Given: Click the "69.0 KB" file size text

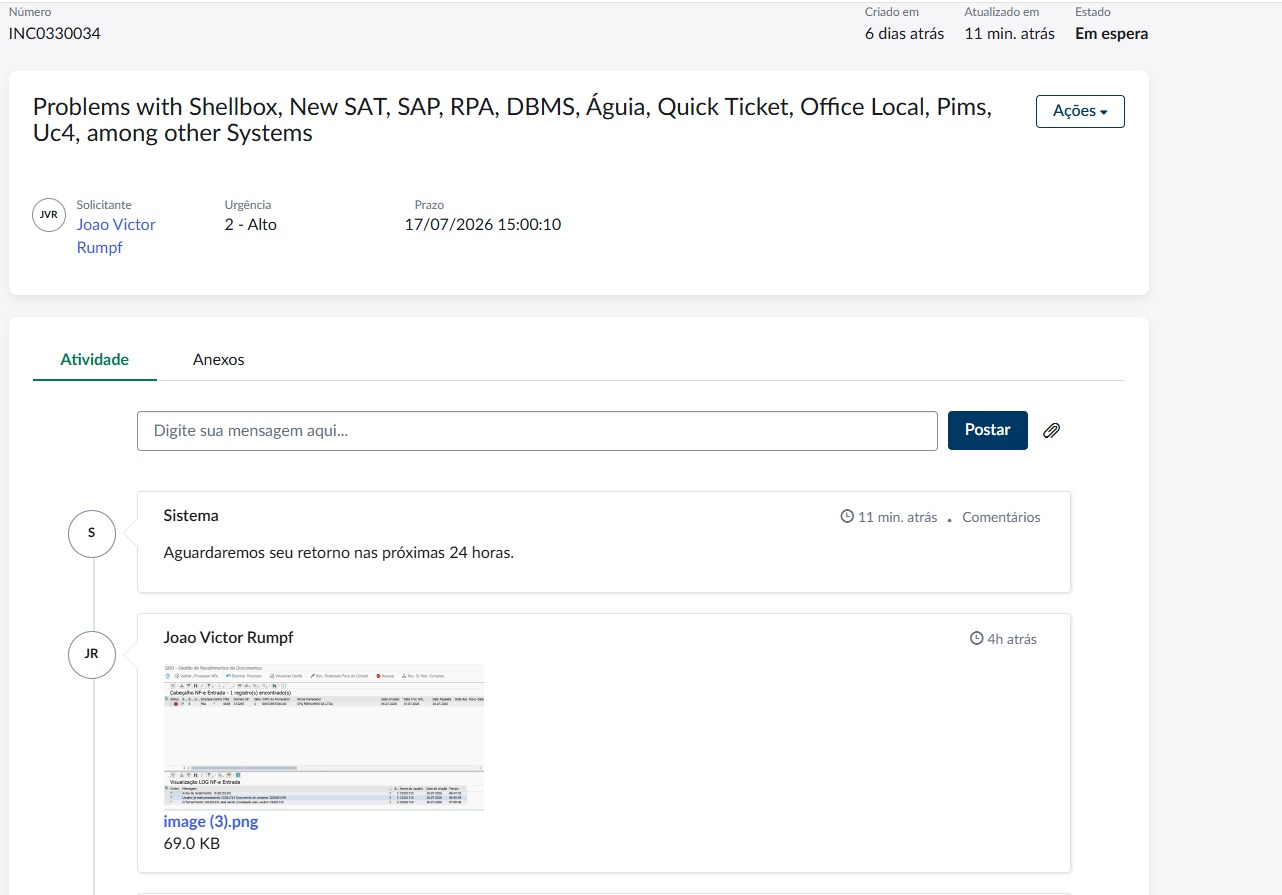Looking at the screenshot, I should (192, 843).
